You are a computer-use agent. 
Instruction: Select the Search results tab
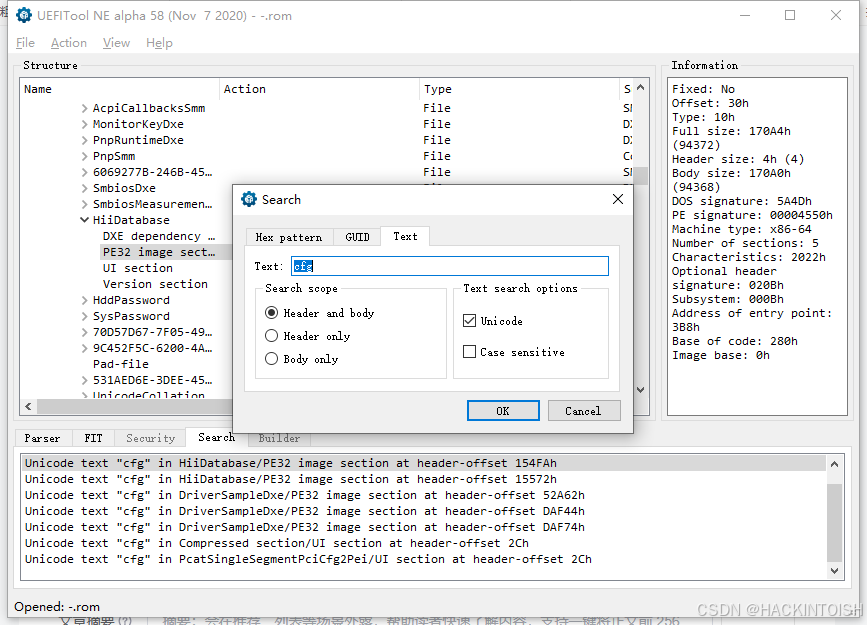click(216, 437)
